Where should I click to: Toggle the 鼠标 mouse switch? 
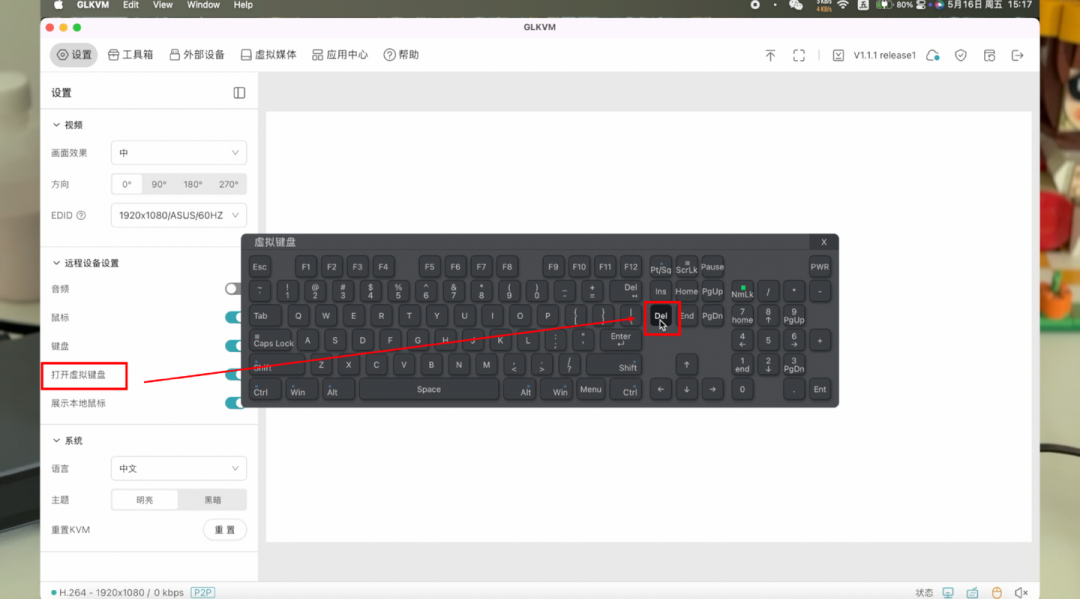tap(233, 317)
